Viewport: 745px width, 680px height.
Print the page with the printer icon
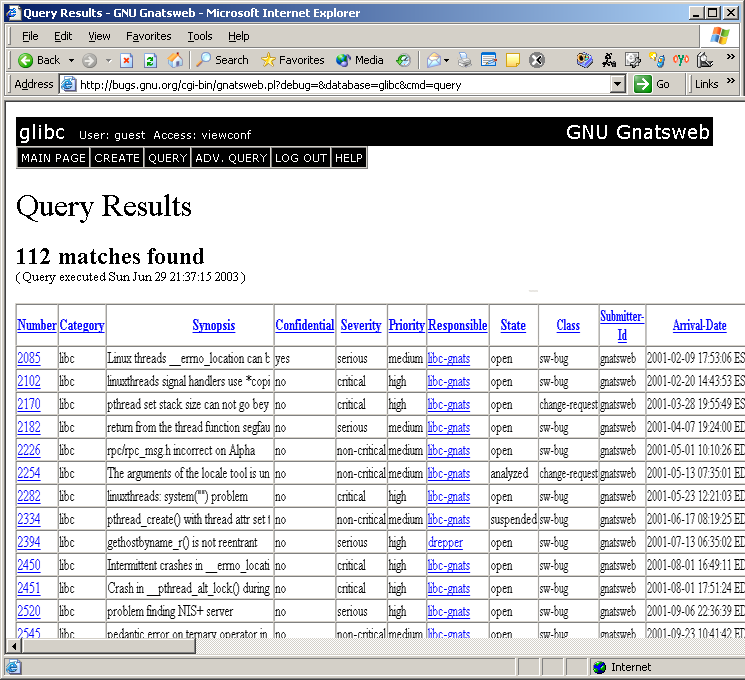(465, 60)
